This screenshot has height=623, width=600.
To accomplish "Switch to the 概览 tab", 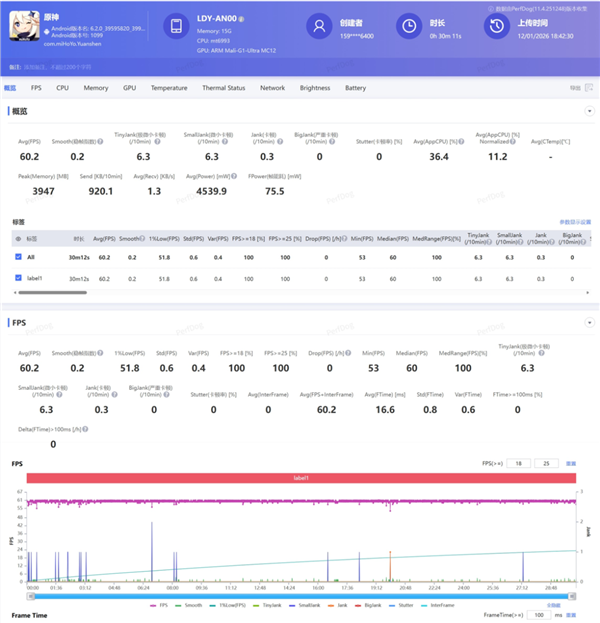I will point(10,88).
